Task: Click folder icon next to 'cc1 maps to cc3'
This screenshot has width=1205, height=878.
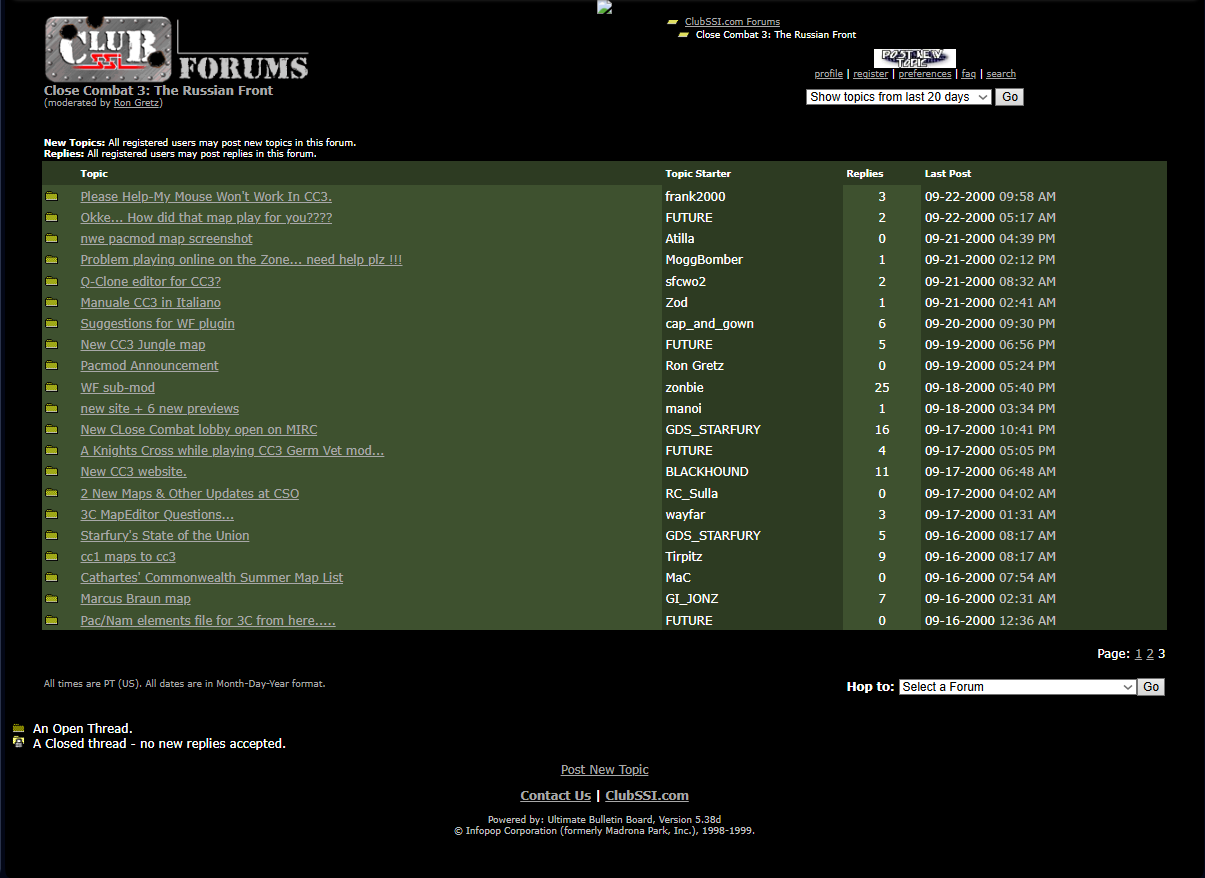Action: click(x=51, y=557)
